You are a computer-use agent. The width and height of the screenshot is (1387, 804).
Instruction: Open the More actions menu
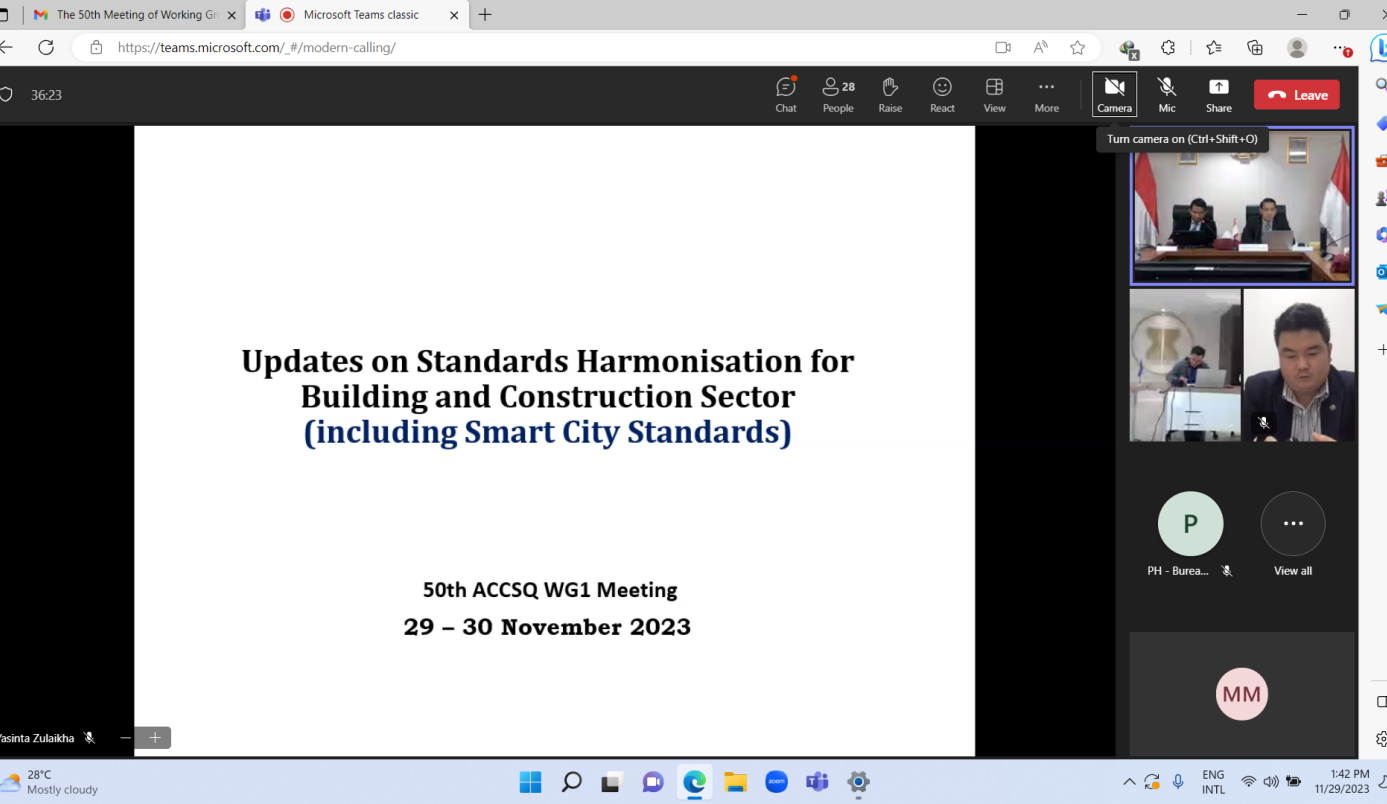1046,95
